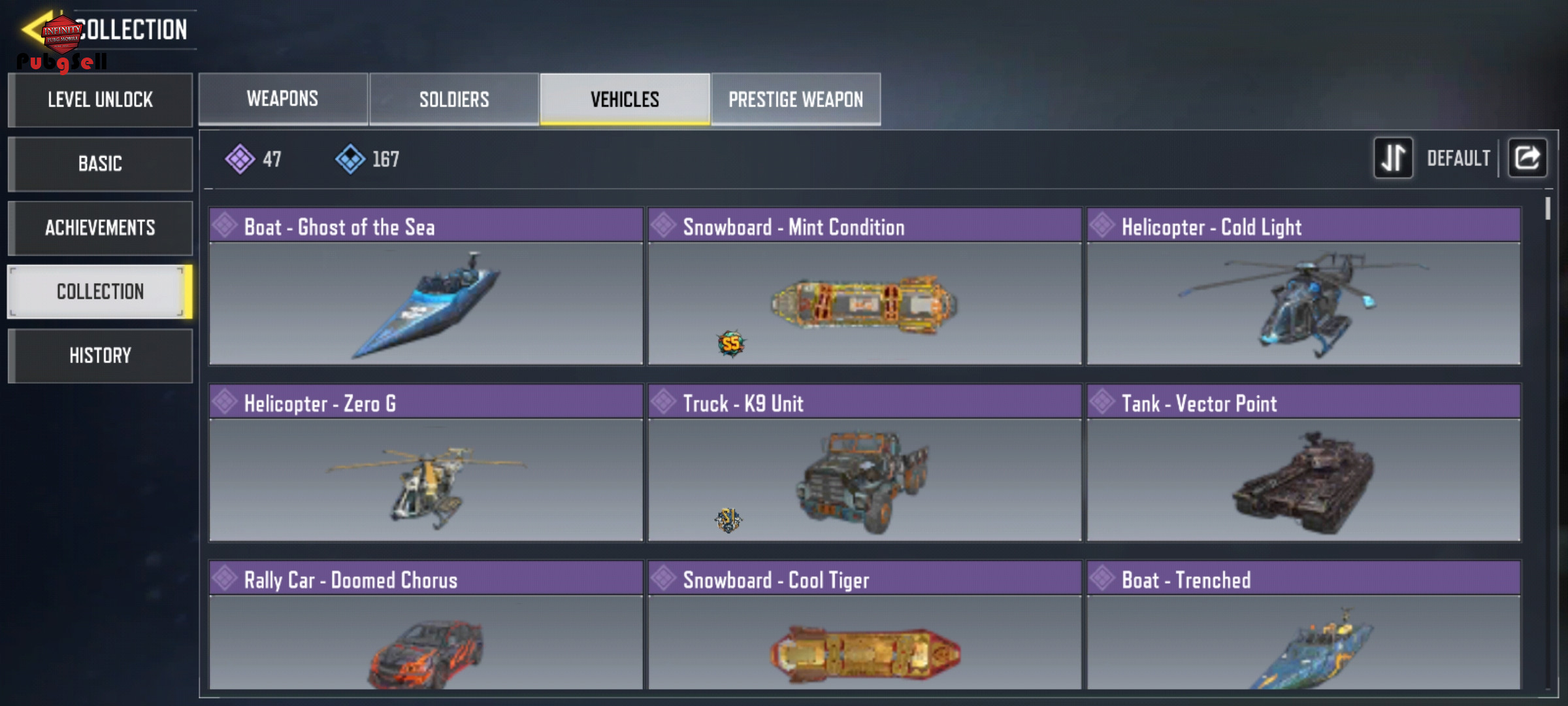Click the badge icon on Truck K9 Unit

728,520
